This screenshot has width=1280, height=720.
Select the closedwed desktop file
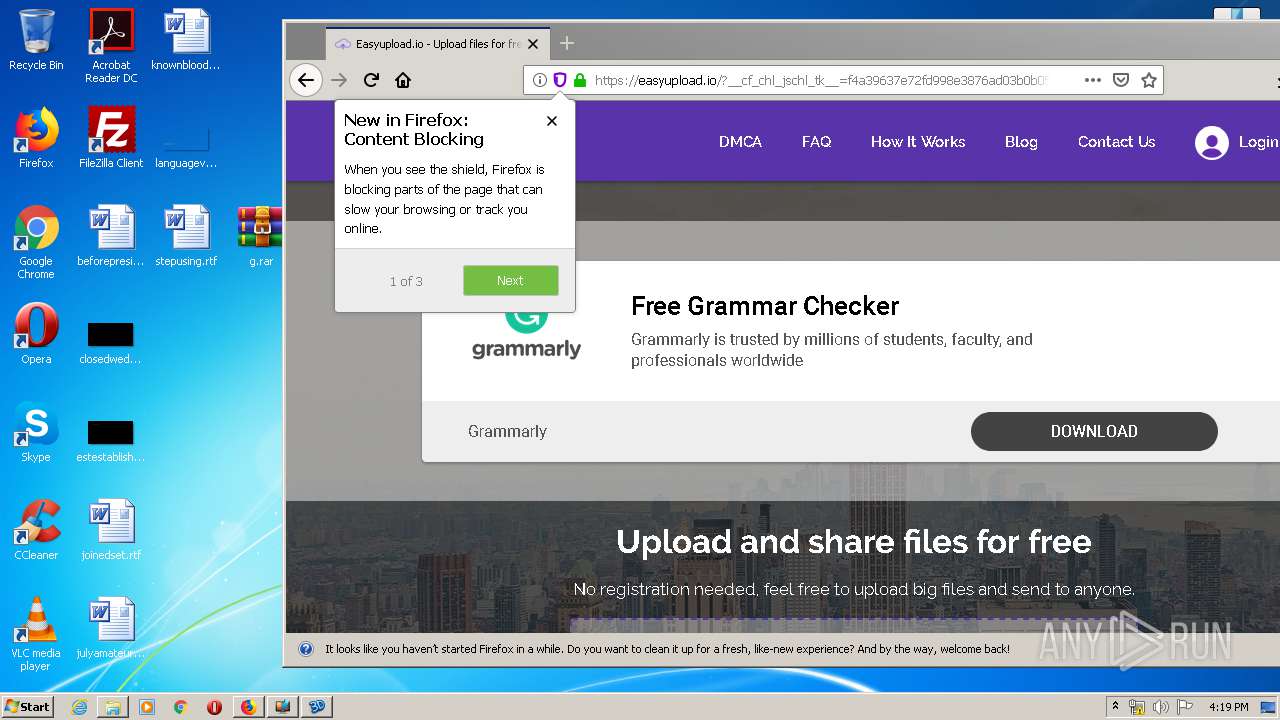point(111,343)
